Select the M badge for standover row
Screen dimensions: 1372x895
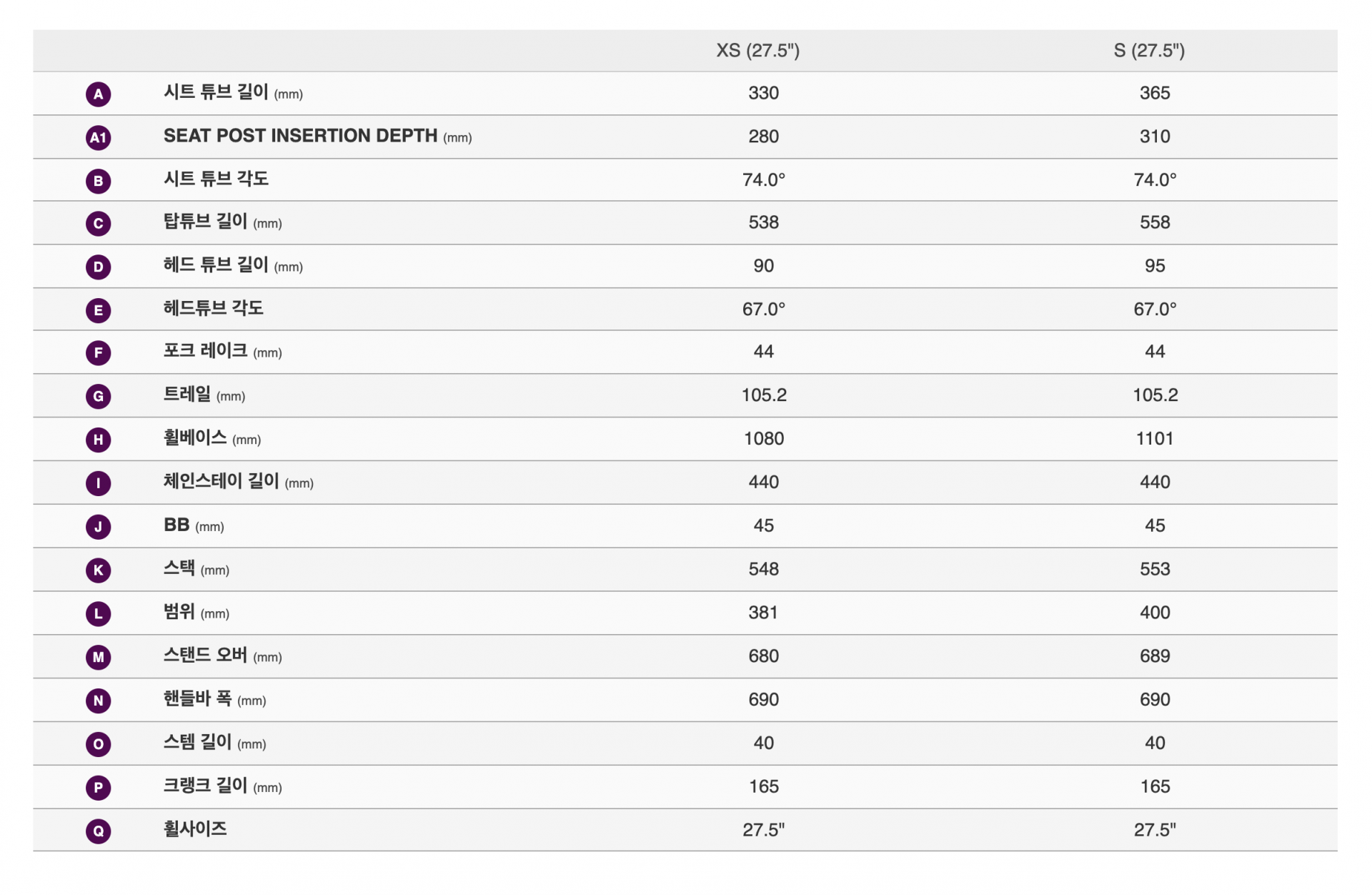pyautogui.click(x=98, y=657)
